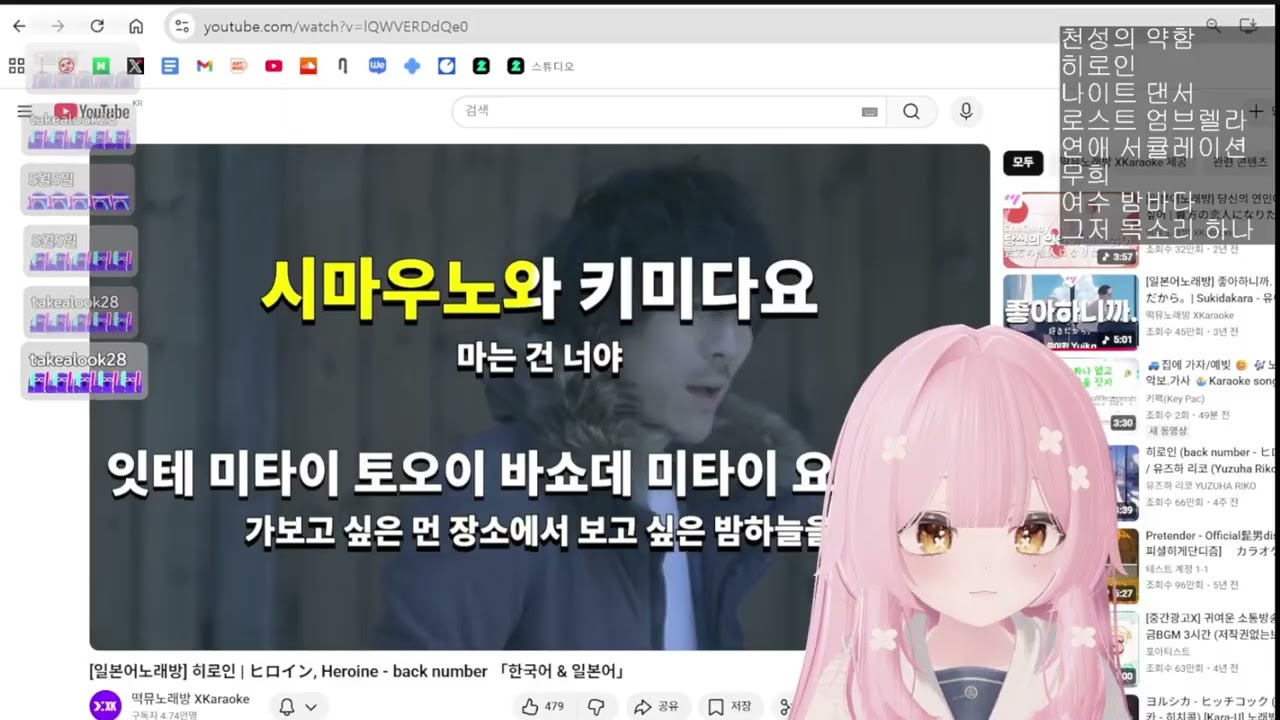
Task: Go to YouTube home via the logo
Action: [92, 112]
